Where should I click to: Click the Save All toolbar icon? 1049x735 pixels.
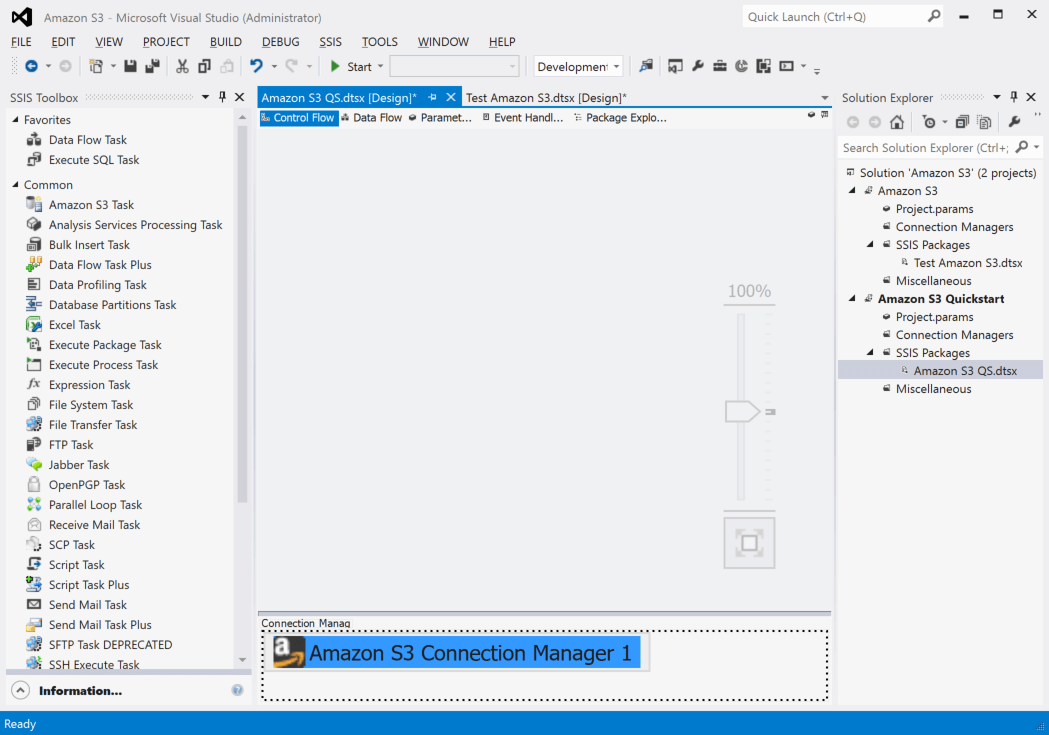pos(153,66)
